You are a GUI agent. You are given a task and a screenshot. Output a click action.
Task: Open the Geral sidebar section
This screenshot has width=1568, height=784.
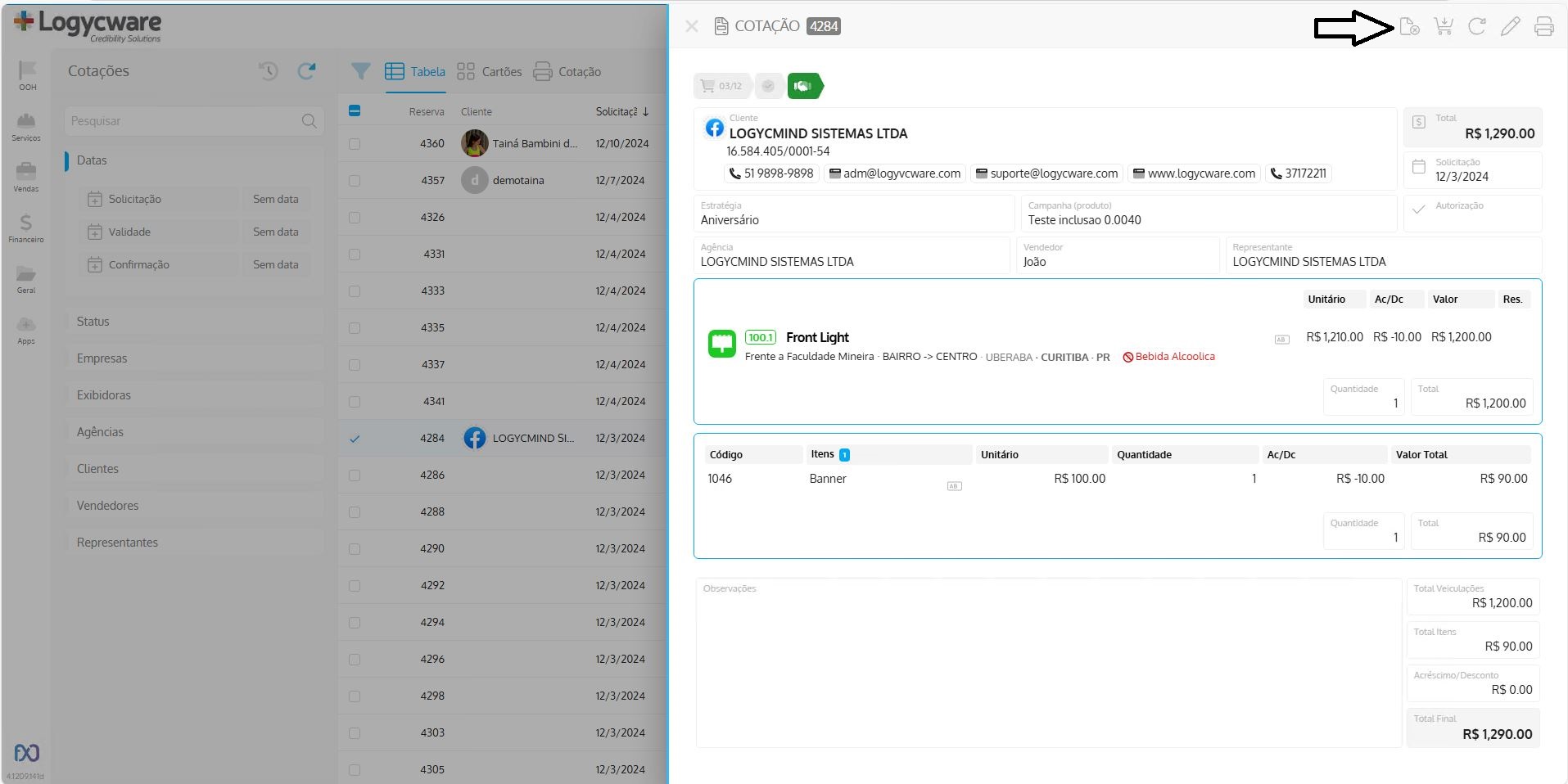point(26,279)
